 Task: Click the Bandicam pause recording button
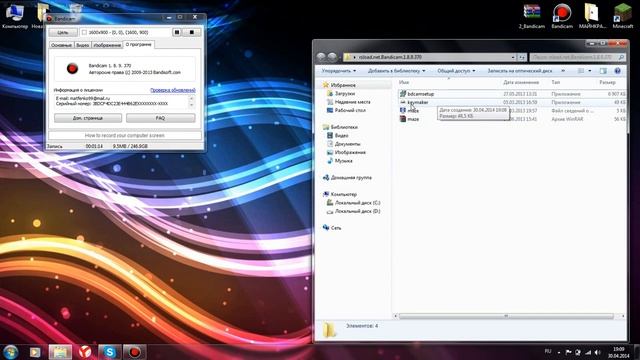point(177,32)
